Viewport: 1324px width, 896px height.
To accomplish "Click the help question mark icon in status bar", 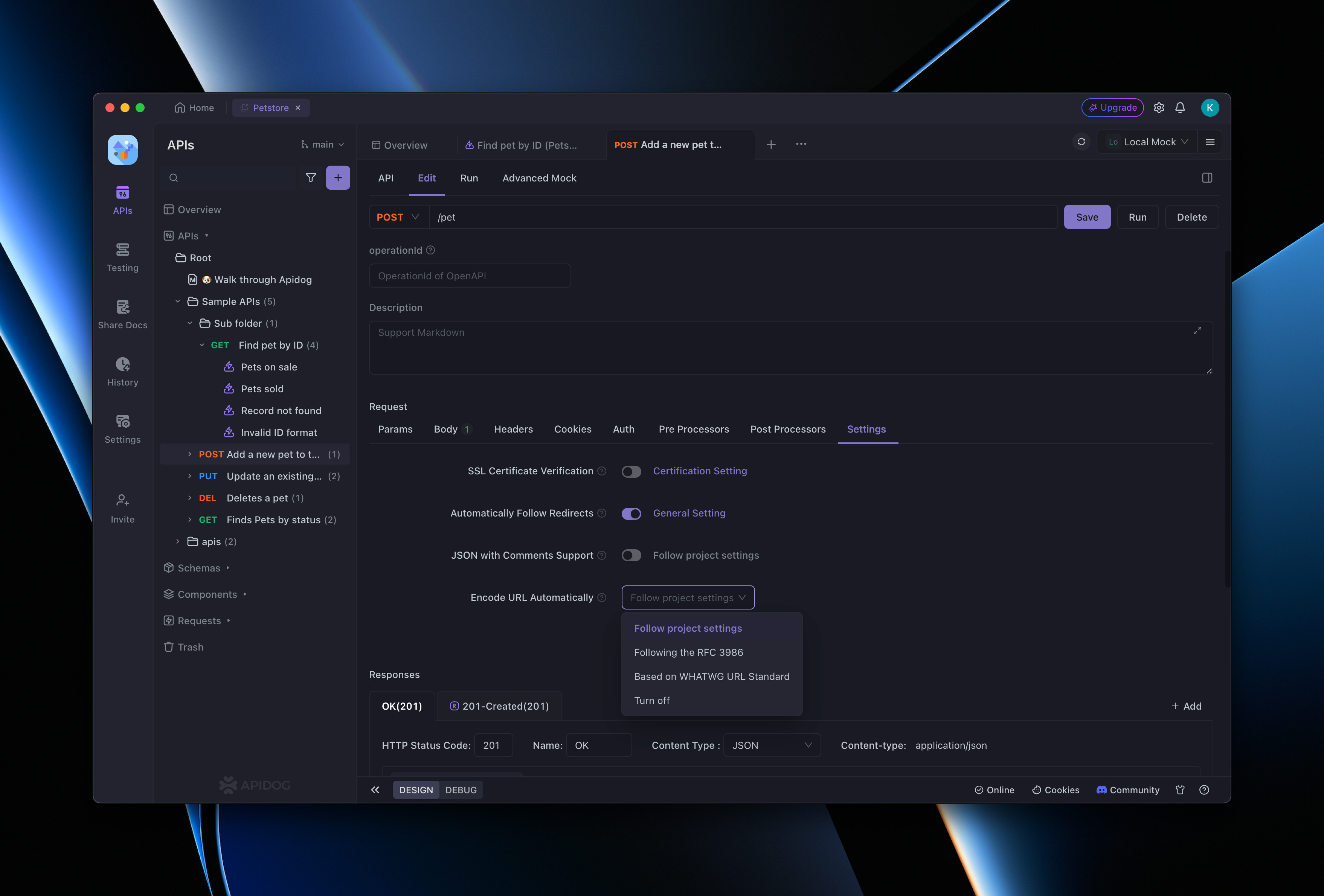I will pos(1204,790).
